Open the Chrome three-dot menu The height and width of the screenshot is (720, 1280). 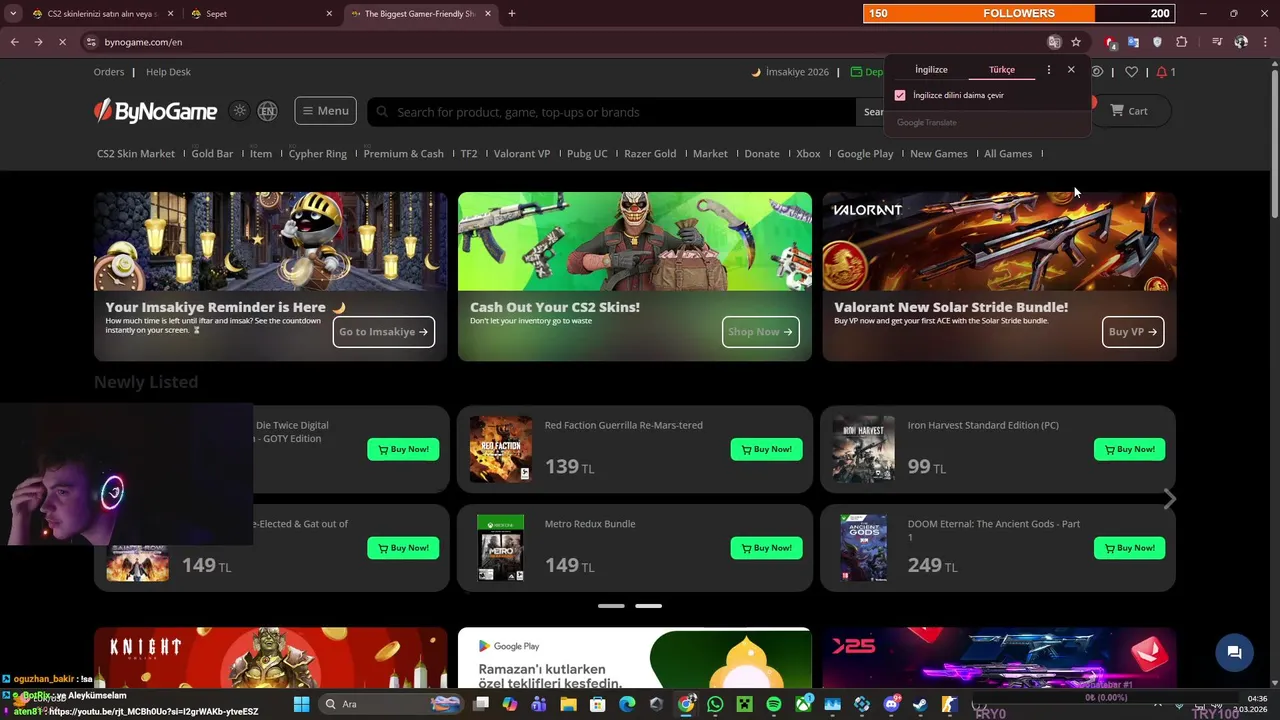(1264, 42)
